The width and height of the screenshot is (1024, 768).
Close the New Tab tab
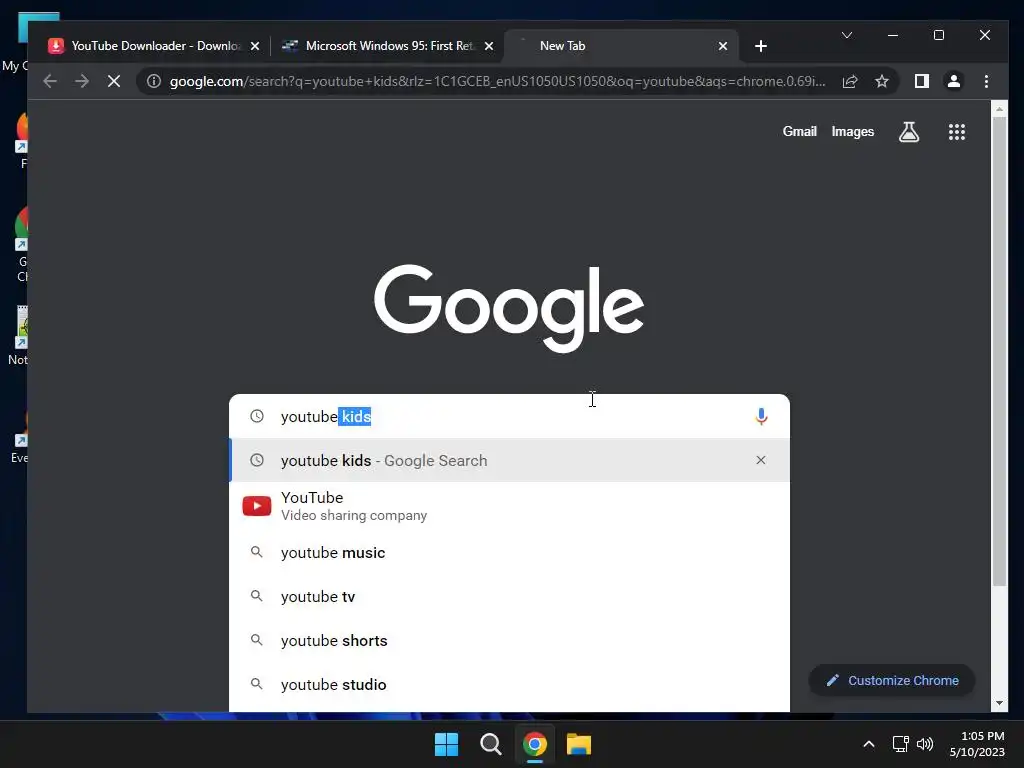(723, 46)
